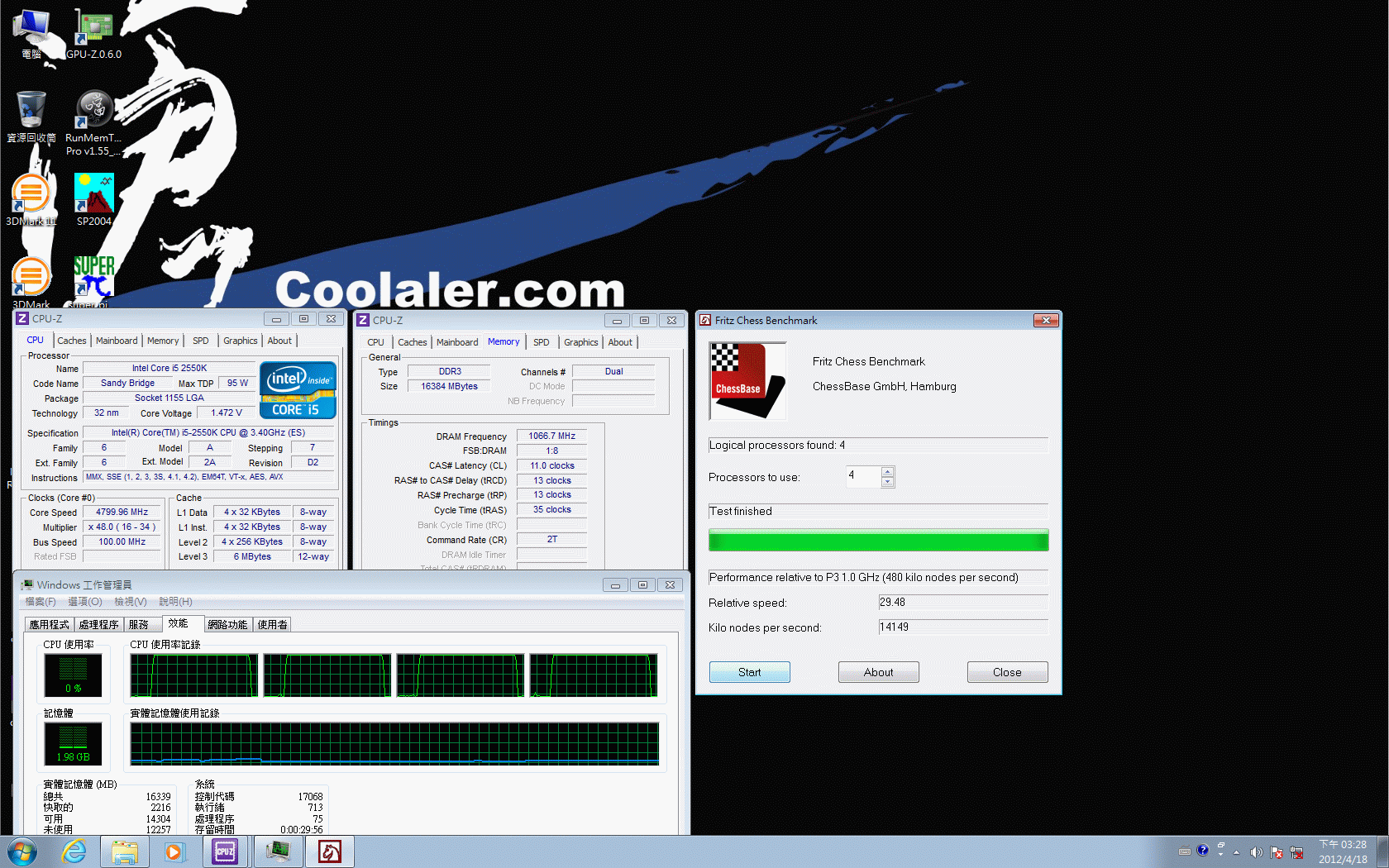
Task: Click the memory Size value 16384 MBytes
Action: [449, 387]
